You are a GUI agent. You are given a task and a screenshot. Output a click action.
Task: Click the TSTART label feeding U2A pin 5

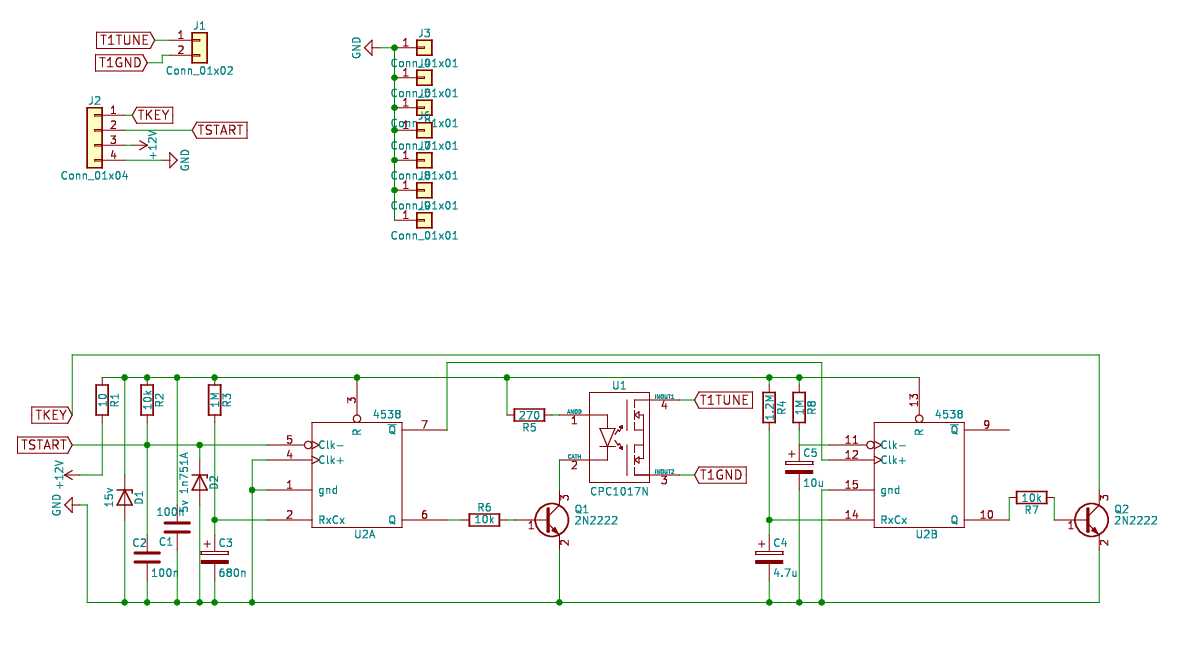(x=45, y=444)
